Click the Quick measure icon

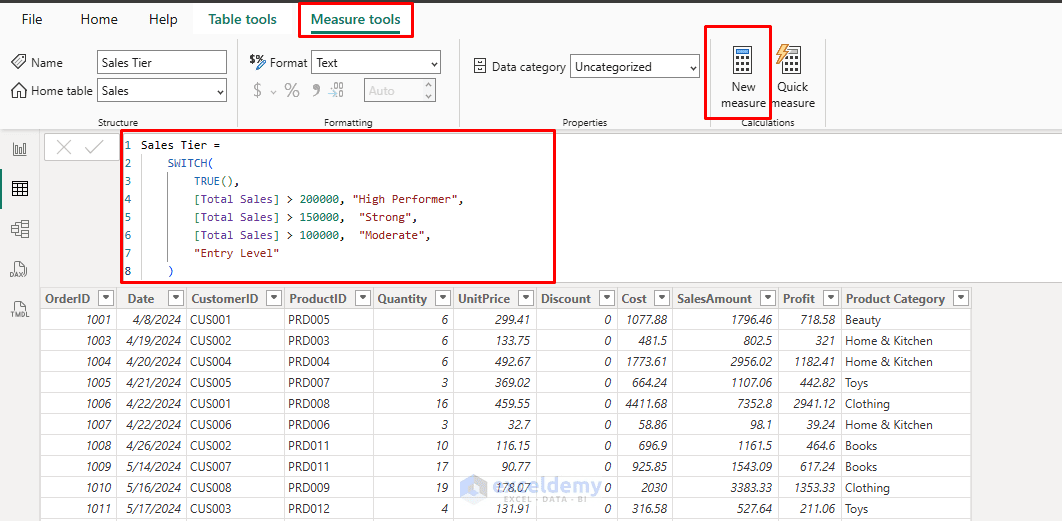[789, 60]
